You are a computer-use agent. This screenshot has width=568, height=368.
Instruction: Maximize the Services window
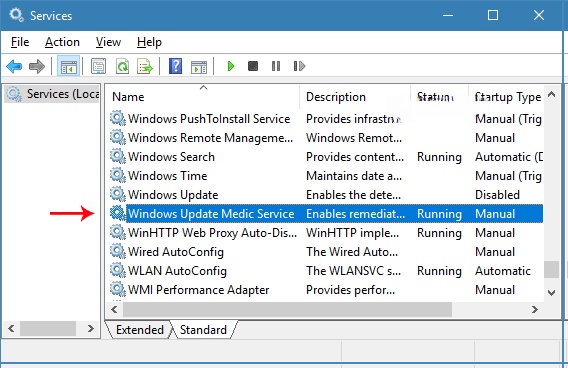click(x=493, y=15)
